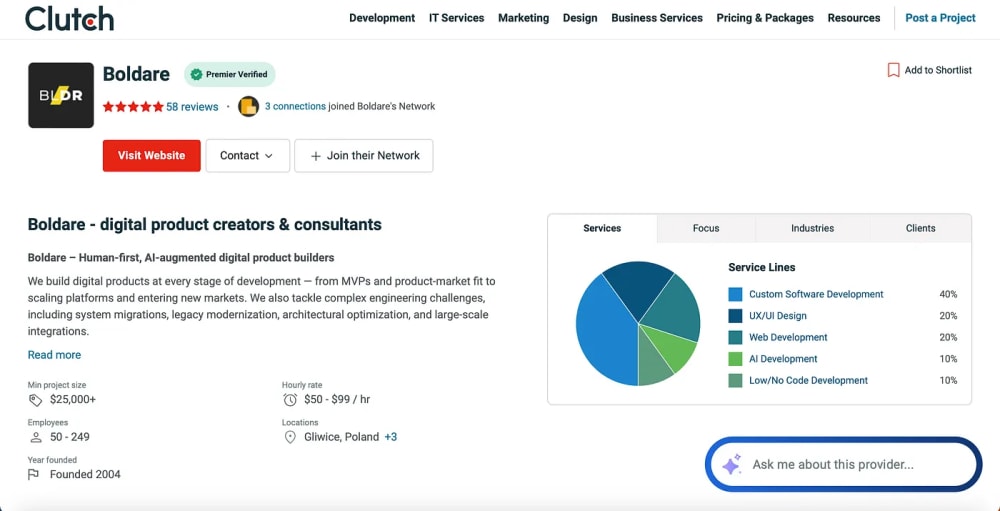The height and width of the screenshot is (511, 1000).
Task: Switch to the Industries tab
Action: (x=812, y=228)
